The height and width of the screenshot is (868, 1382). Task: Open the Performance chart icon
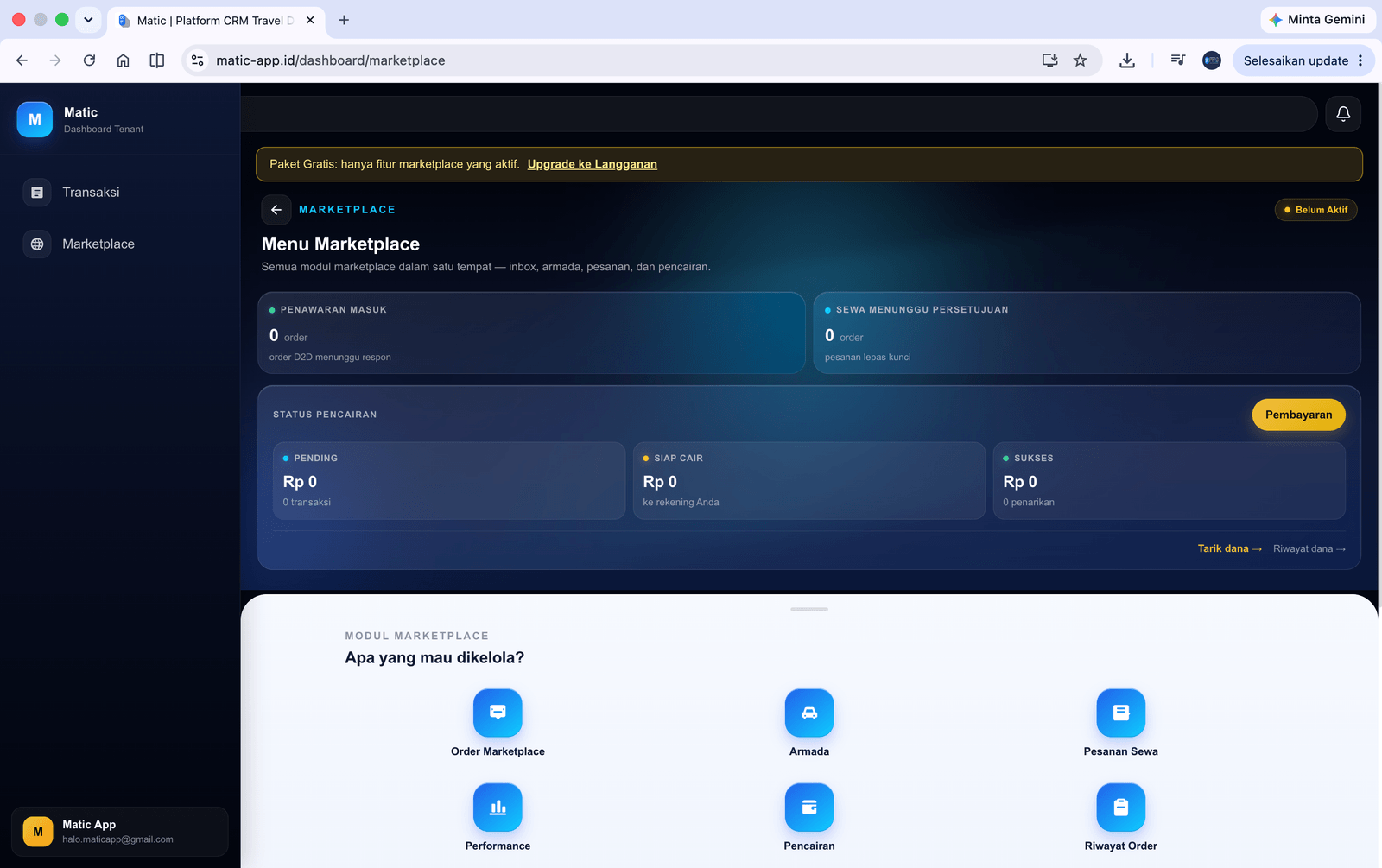point(498,808)
